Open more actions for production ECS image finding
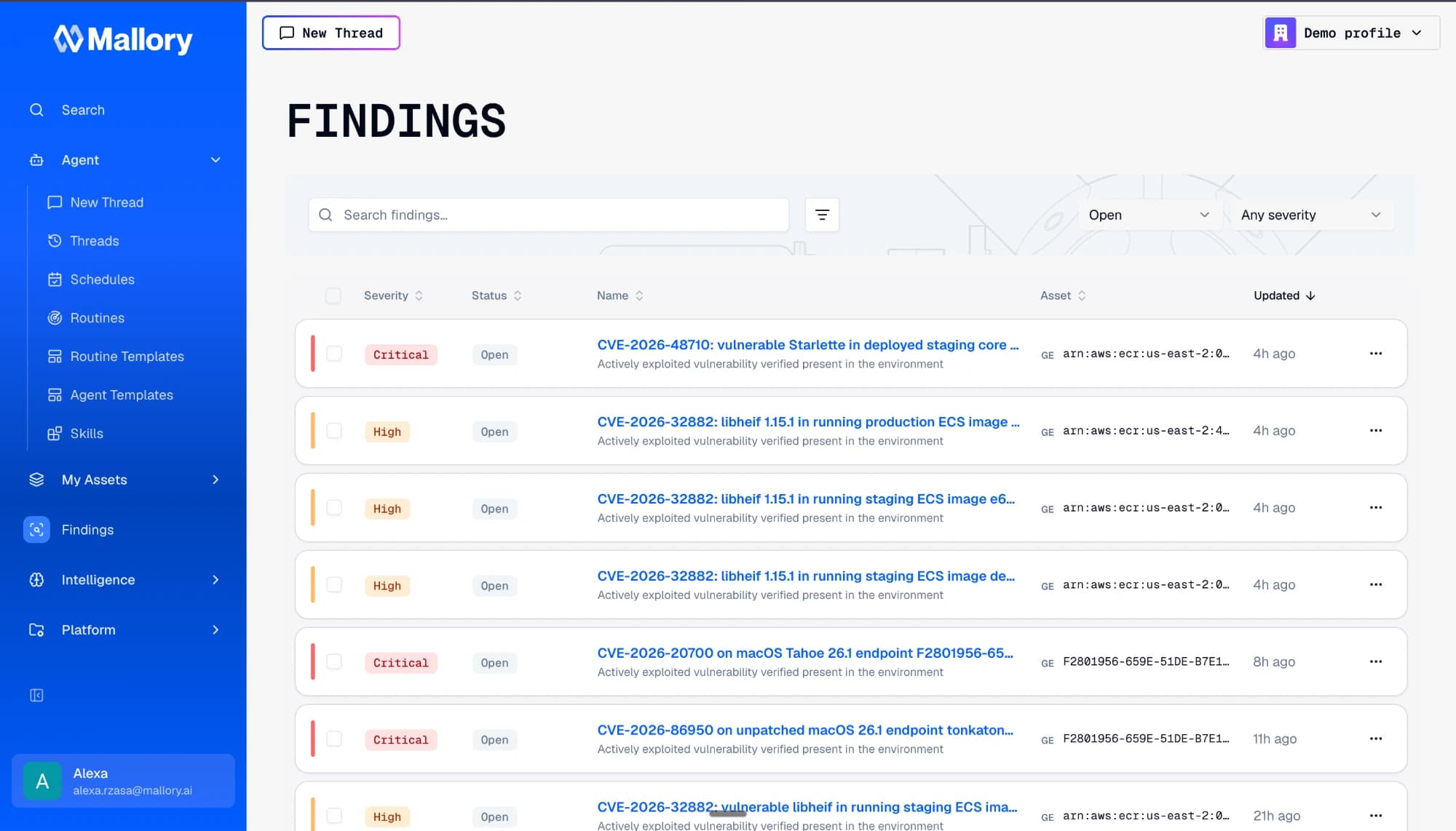 tap(1375, 431)
